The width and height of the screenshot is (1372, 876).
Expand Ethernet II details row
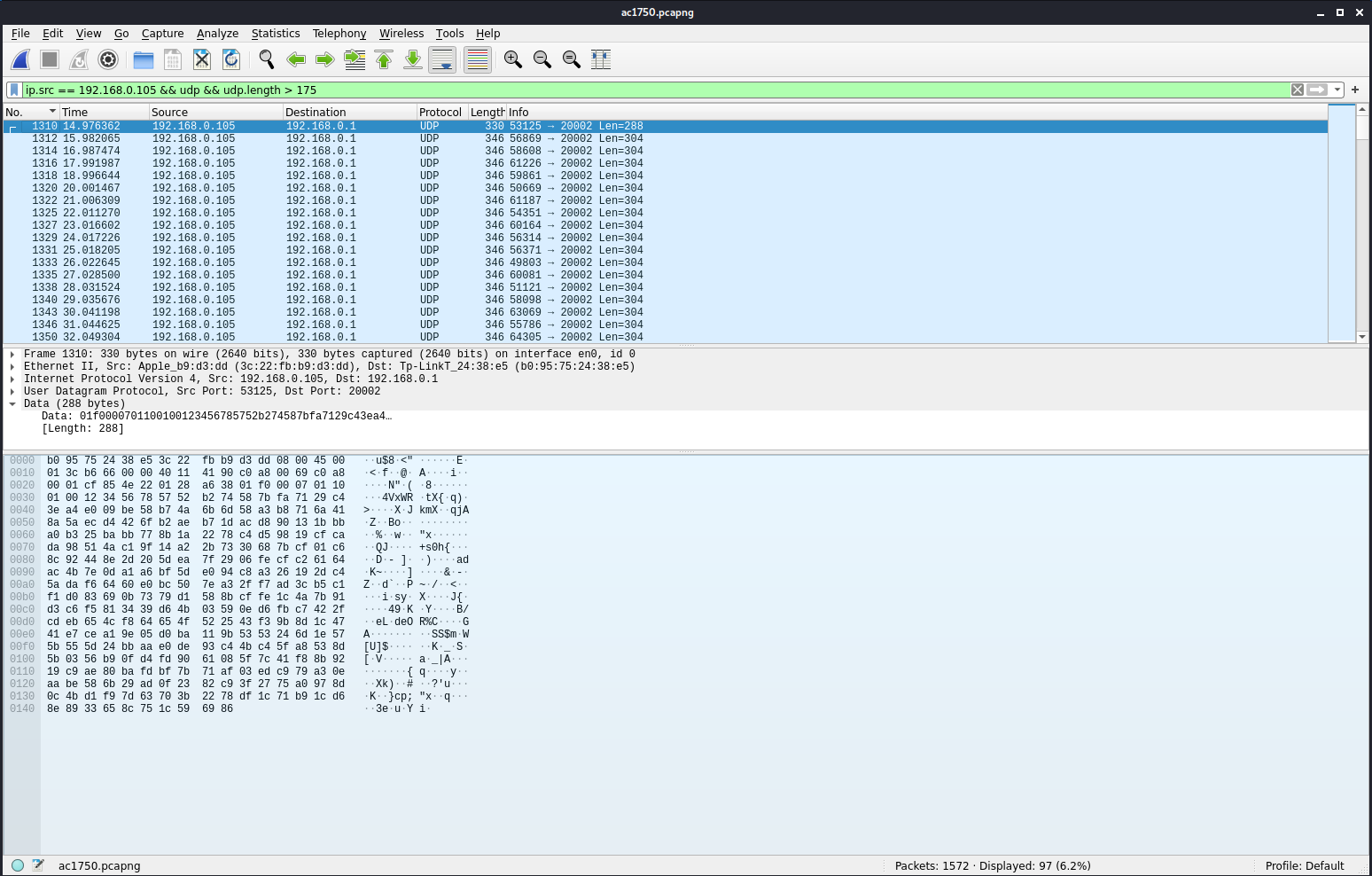(x=12, y=366)
